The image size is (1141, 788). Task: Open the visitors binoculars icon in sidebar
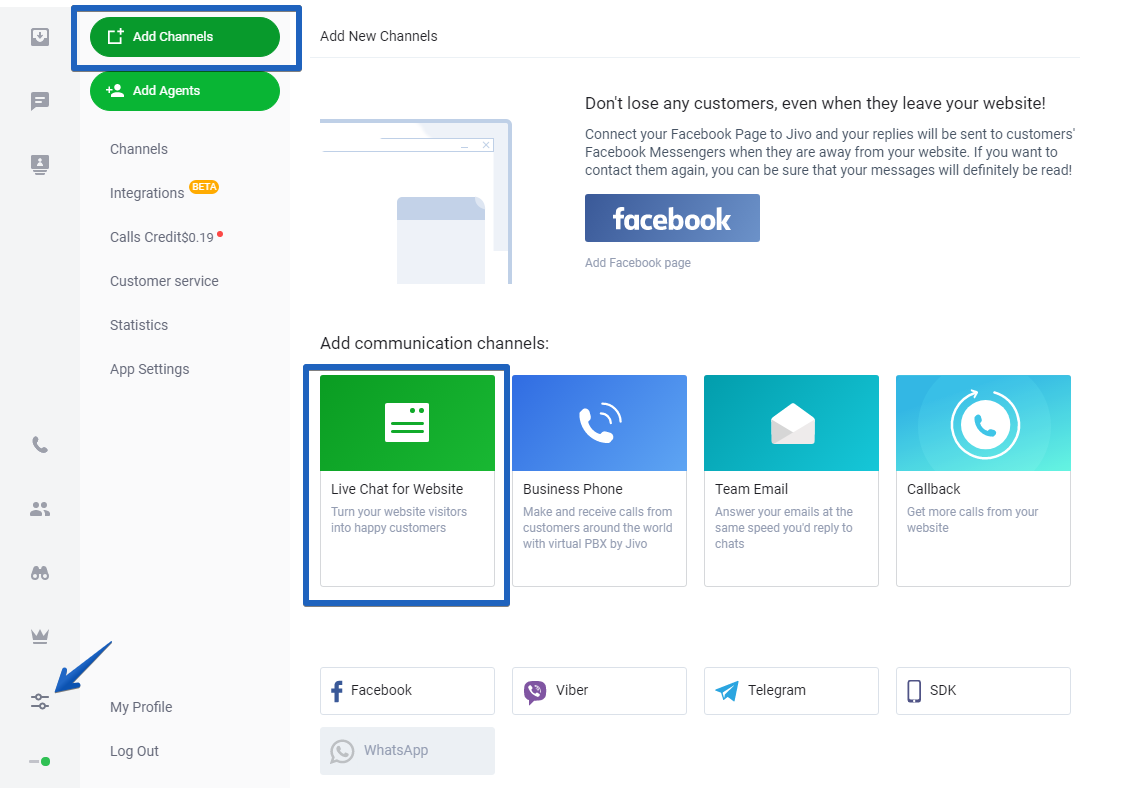(40, 573)
